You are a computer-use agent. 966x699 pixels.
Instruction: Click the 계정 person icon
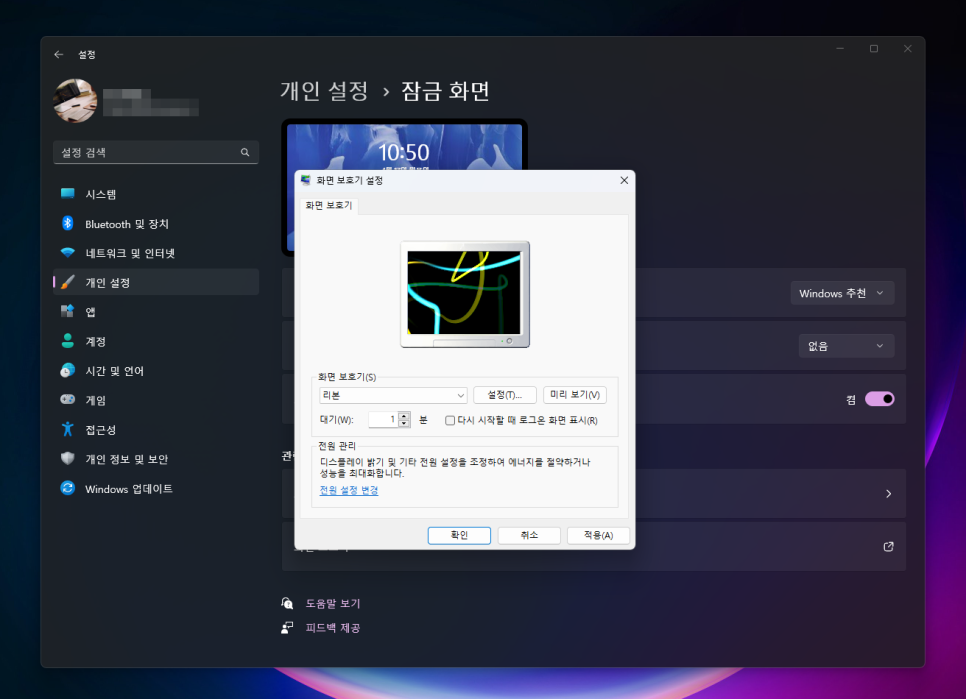(68, 341)
